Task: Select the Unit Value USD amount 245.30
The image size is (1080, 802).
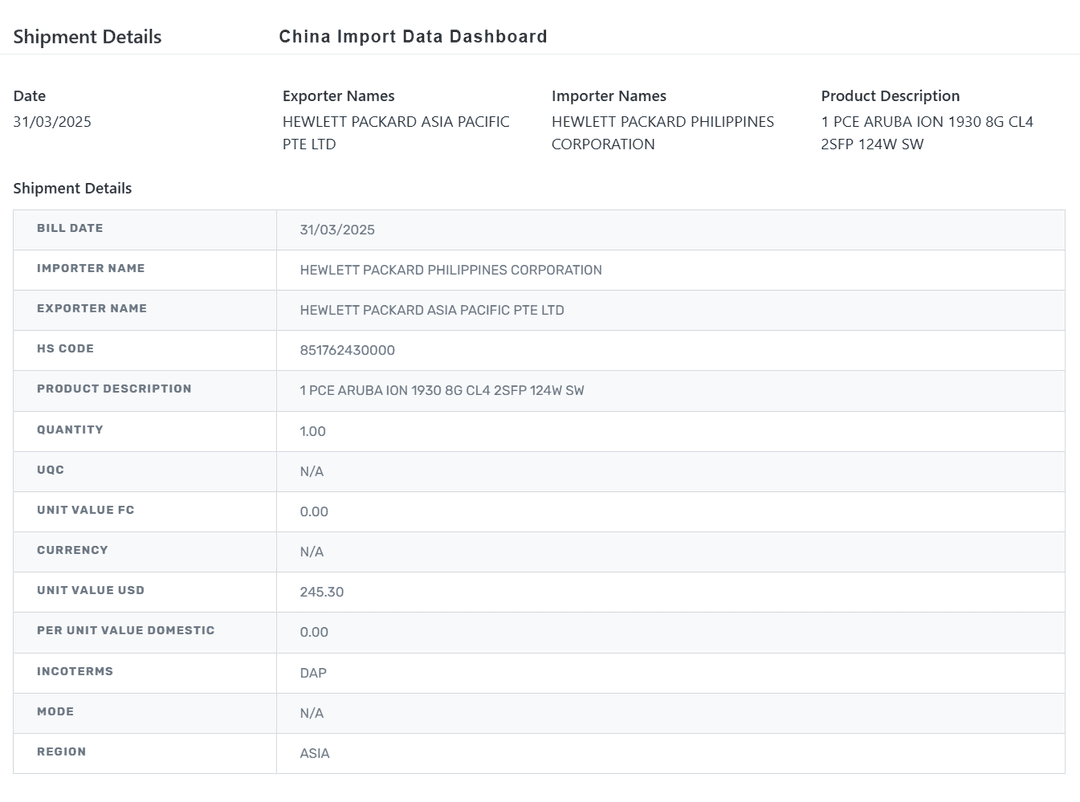Action: pos(321,592)
